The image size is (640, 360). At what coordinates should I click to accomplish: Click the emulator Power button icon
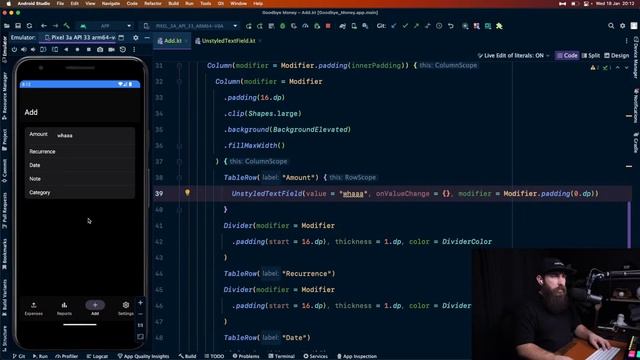(x=14, y=49)
